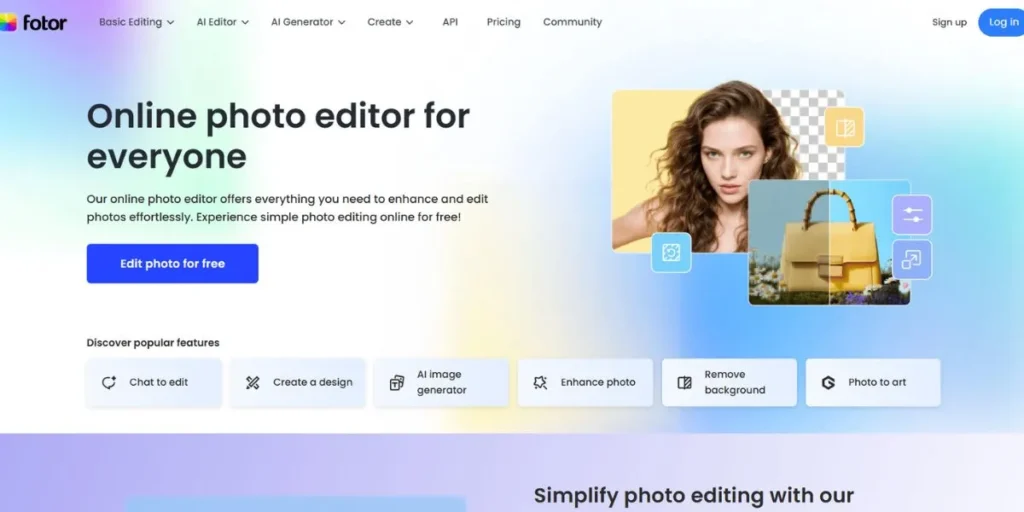The height and width of the screenshot is (512, 1024).
Task: Expand the Basic Editing dropdown menu
Action: 136,22
